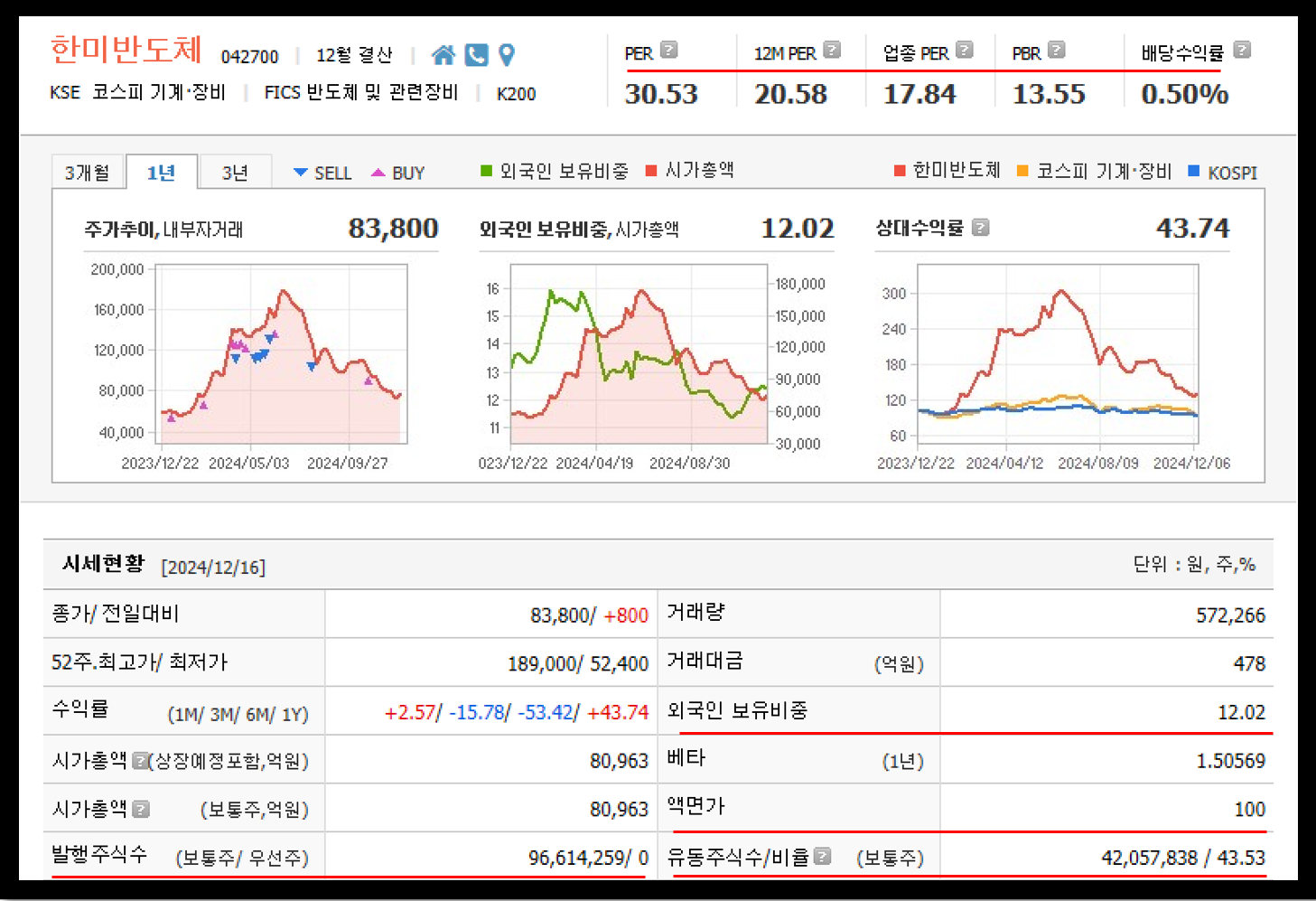The height and width of the screenshot is (901, 1316).
Task: Click the current price 83,800 above chart
Action: [x=393, y=228]
